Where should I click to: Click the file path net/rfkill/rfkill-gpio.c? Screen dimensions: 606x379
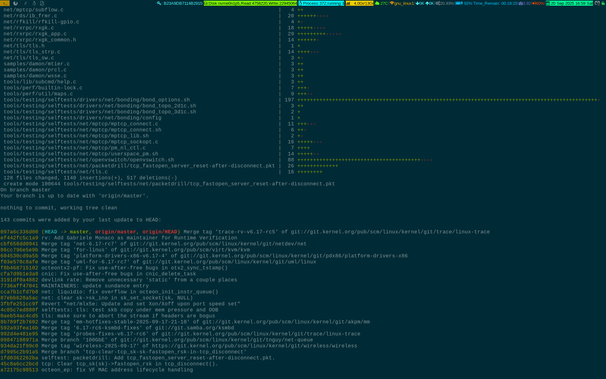[41, 22]
